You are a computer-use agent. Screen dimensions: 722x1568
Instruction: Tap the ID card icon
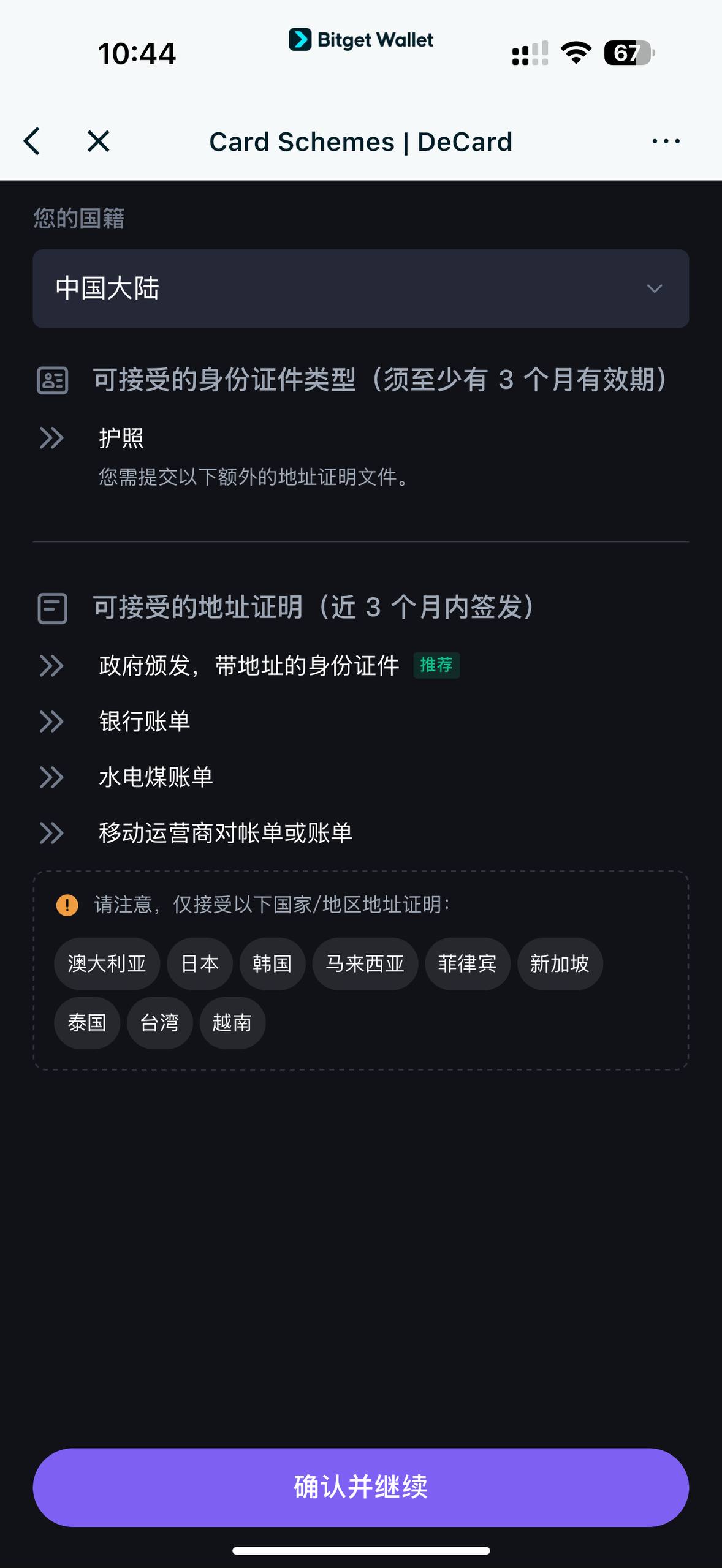point(53,380)
